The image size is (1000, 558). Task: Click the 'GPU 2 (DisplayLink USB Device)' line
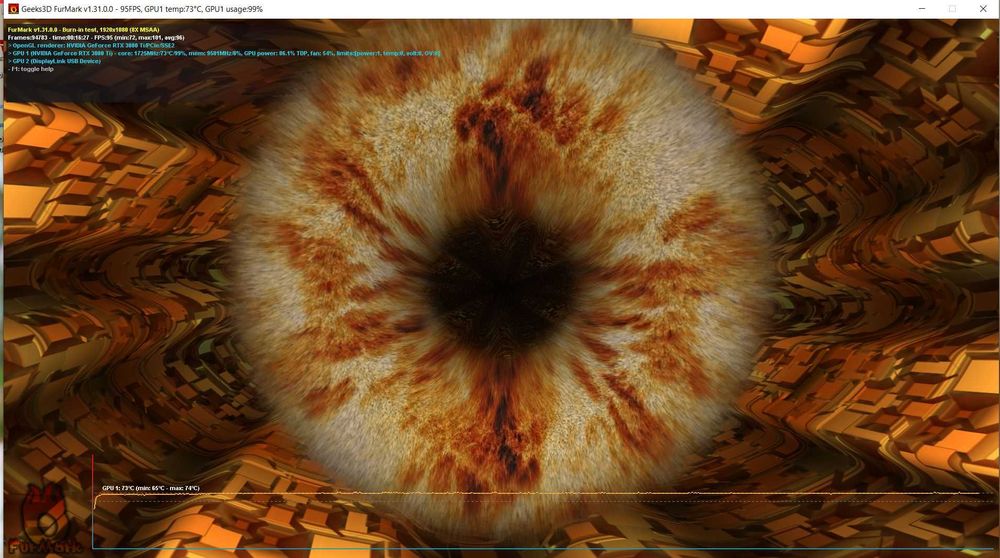click(54, 61)
